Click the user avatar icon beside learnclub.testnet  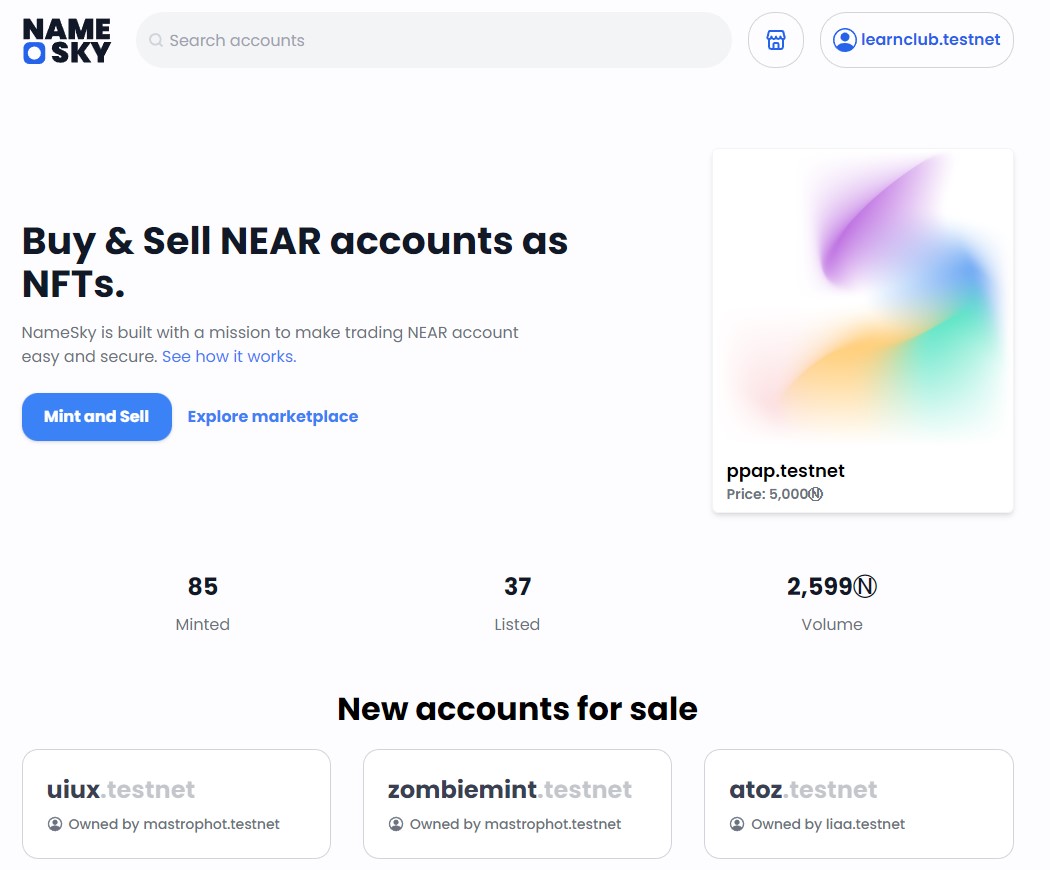click(x=844, y=40)
